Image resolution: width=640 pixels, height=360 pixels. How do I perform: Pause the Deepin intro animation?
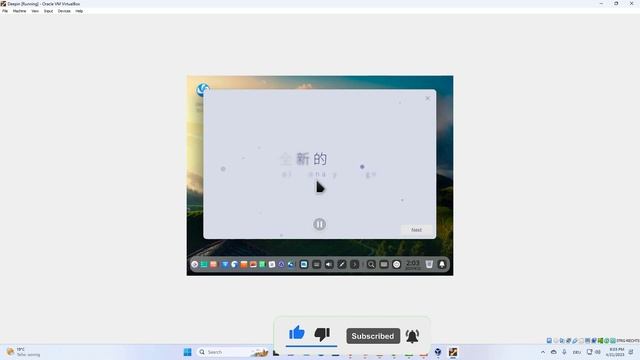pos(319,224)
